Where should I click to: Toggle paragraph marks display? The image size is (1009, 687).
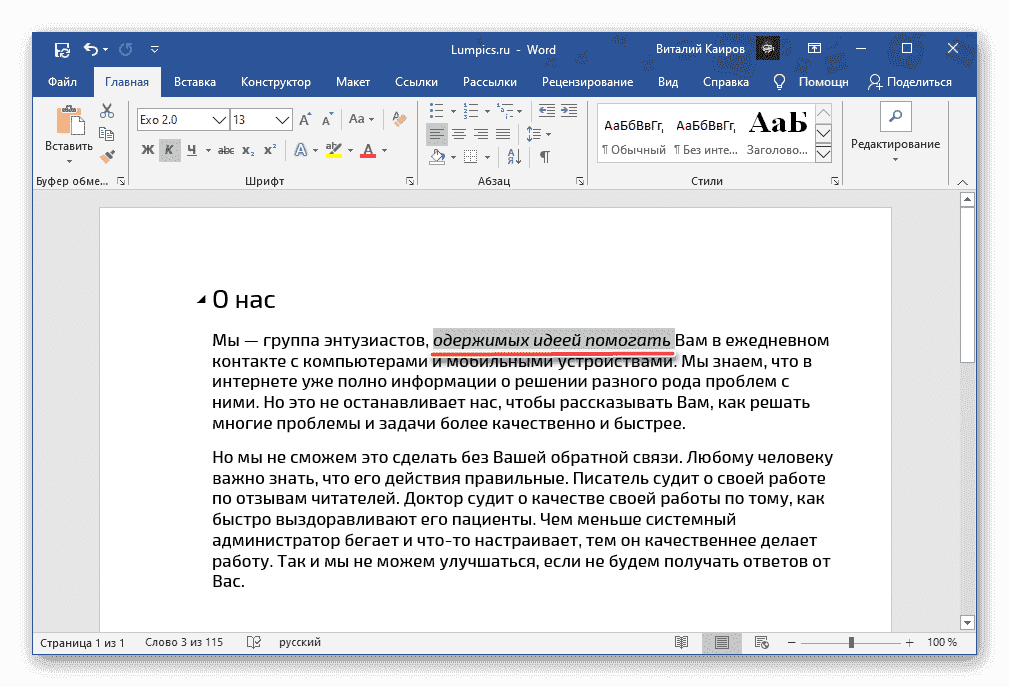point(546,157)
